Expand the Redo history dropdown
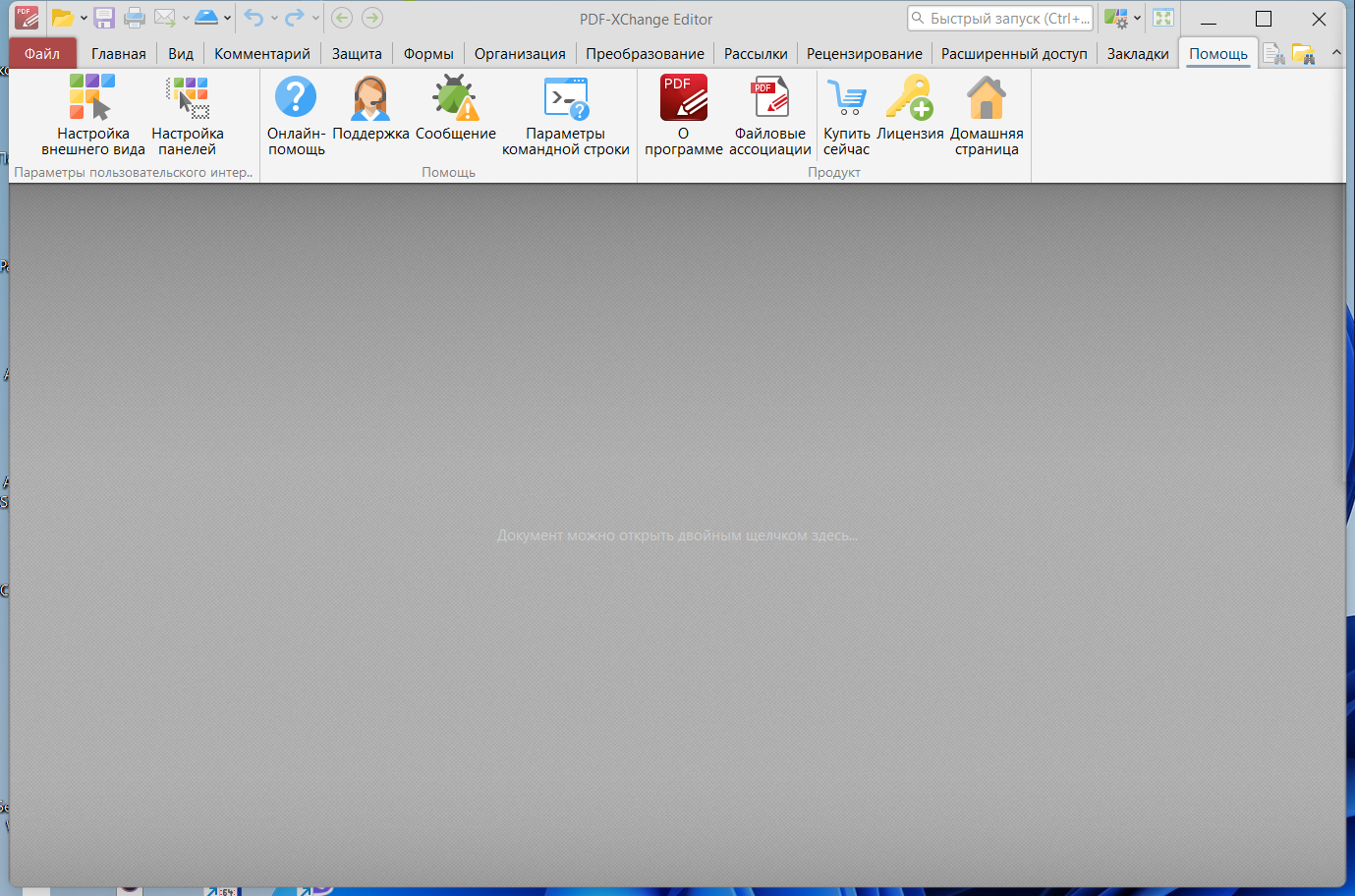This screenshot has width=1355, height=896. click(315, 18)
